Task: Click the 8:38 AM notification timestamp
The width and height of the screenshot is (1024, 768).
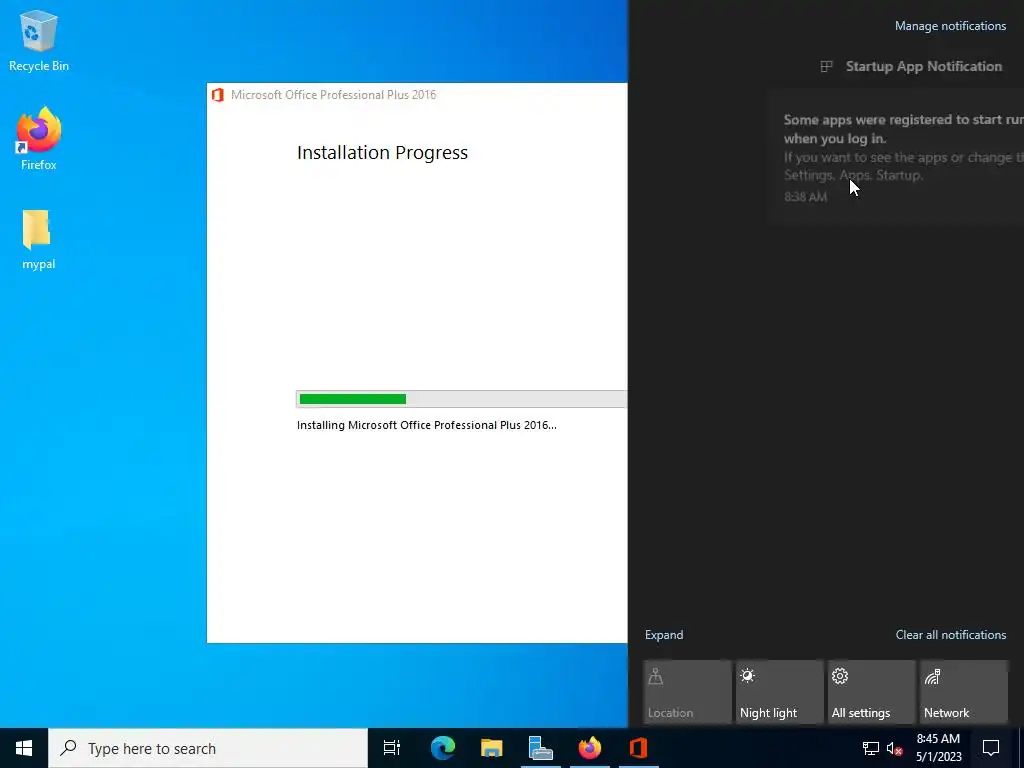Action: coord(805,197)
